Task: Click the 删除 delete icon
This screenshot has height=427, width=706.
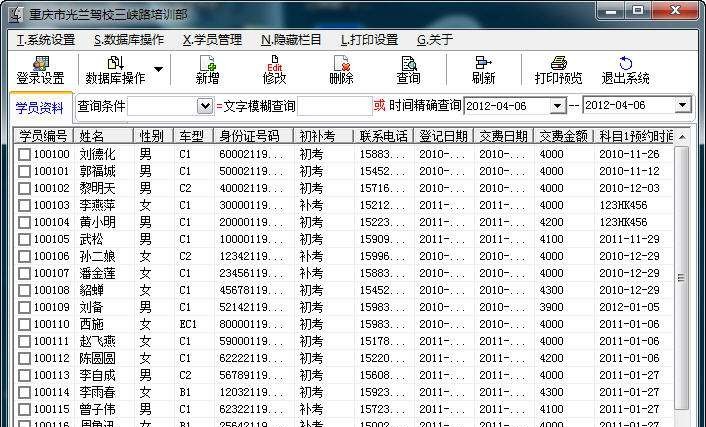Action: [x=341, y=70]
